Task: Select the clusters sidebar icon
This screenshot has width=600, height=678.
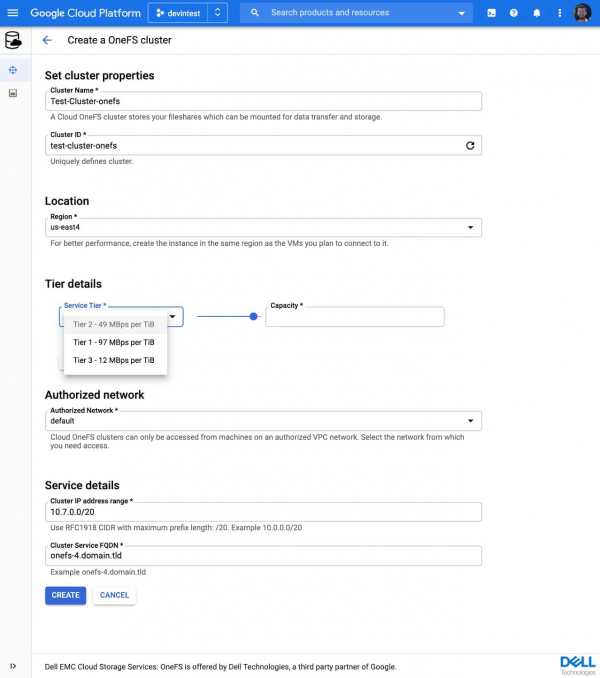Action: pos(13,70)
